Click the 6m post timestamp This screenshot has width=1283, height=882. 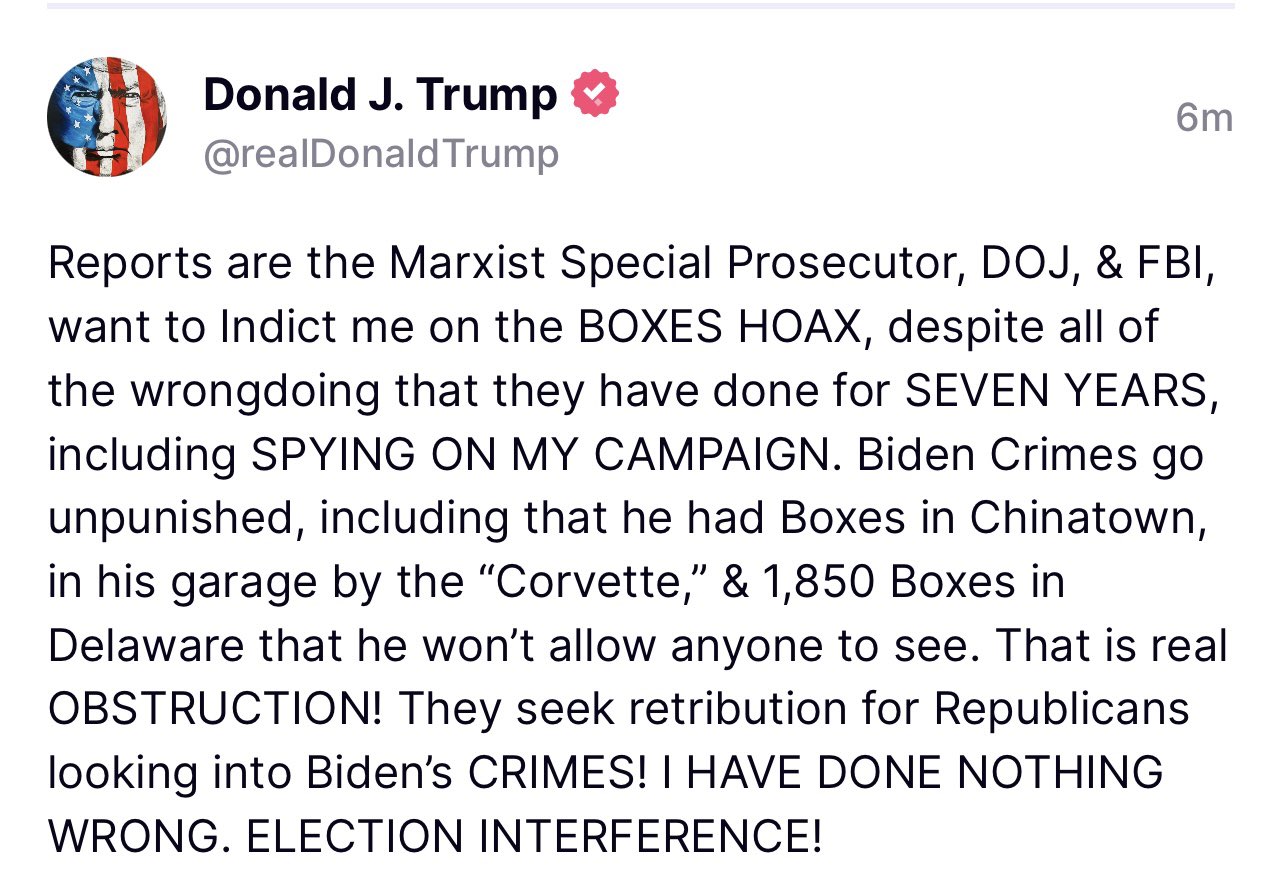point(1204,118)
